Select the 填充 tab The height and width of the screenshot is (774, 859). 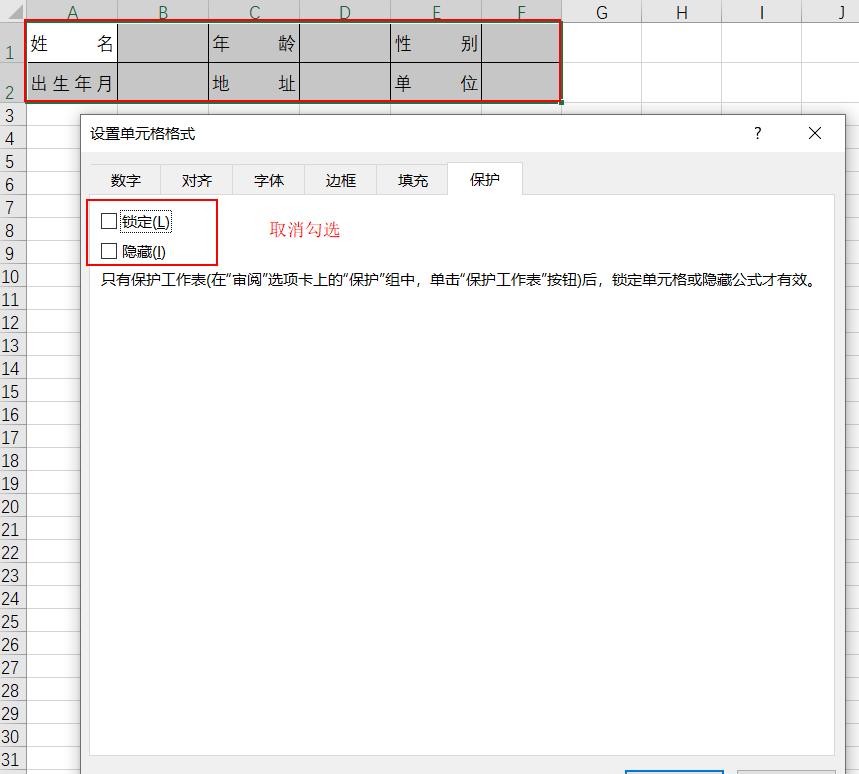(413, 180)
